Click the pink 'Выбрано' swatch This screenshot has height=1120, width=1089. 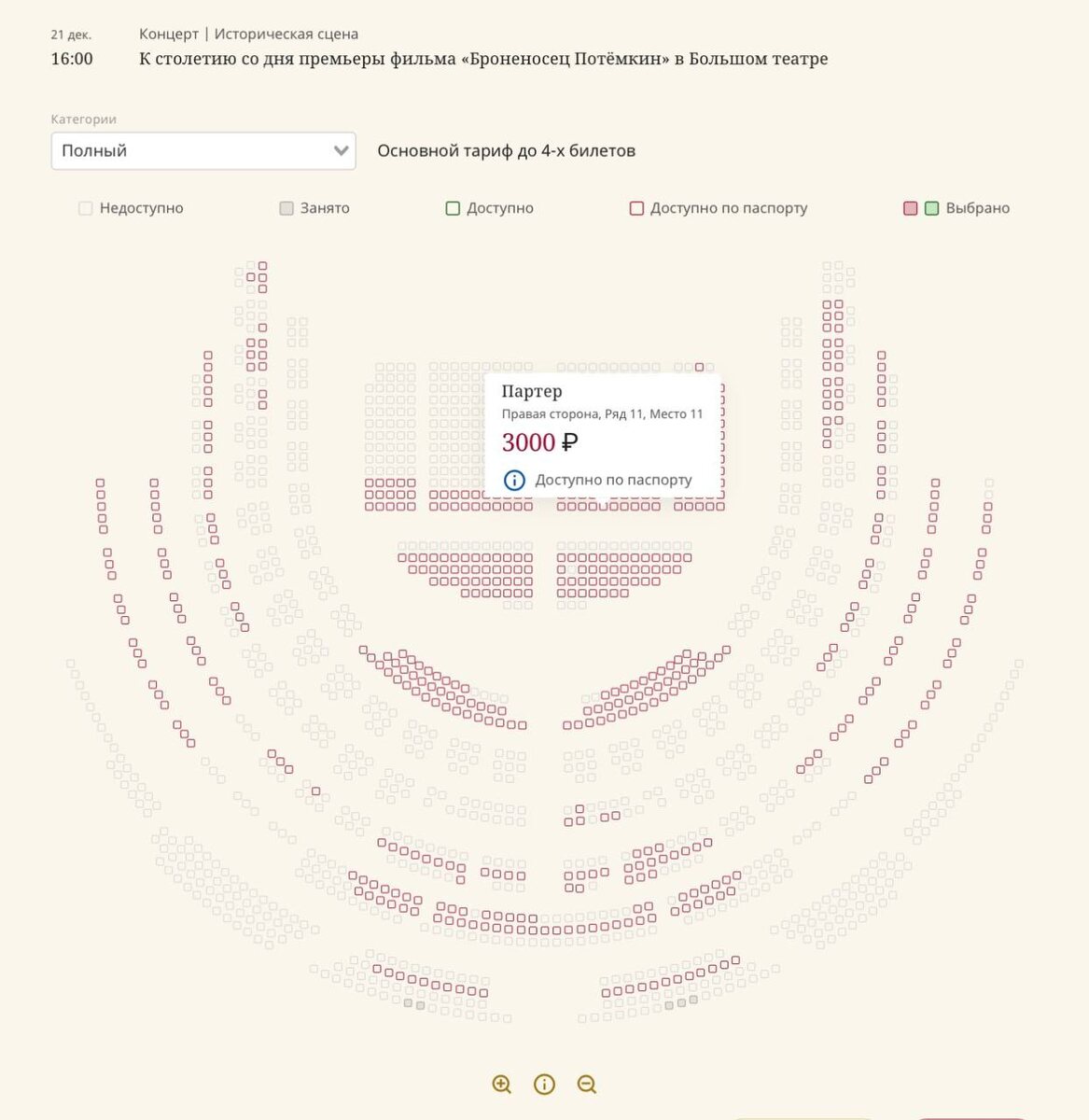coord(911,208)
